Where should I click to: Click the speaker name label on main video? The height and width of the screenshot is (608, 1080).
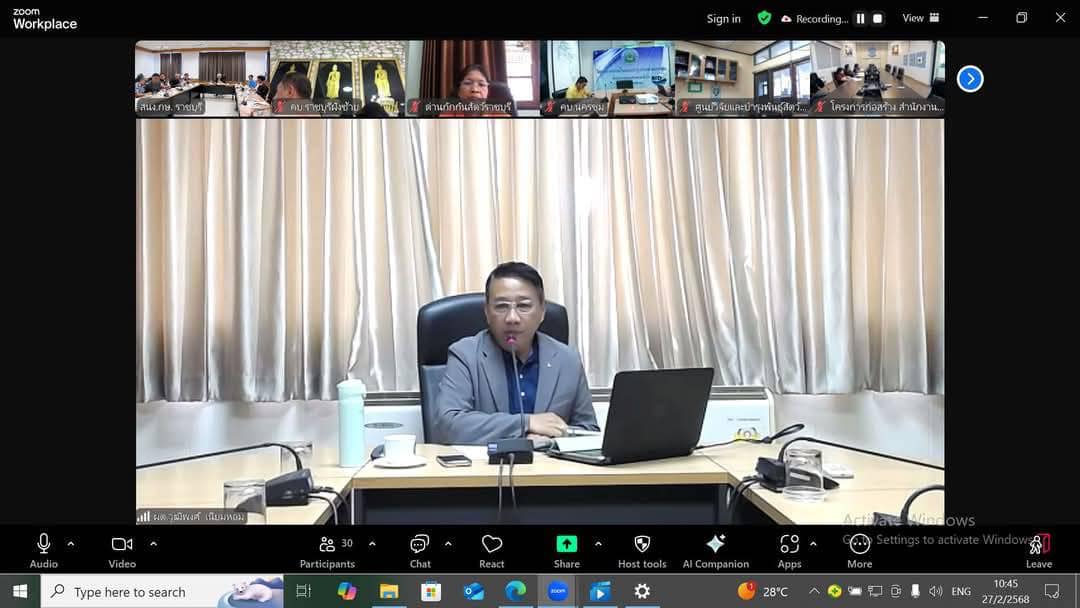[x=191, y=516]
